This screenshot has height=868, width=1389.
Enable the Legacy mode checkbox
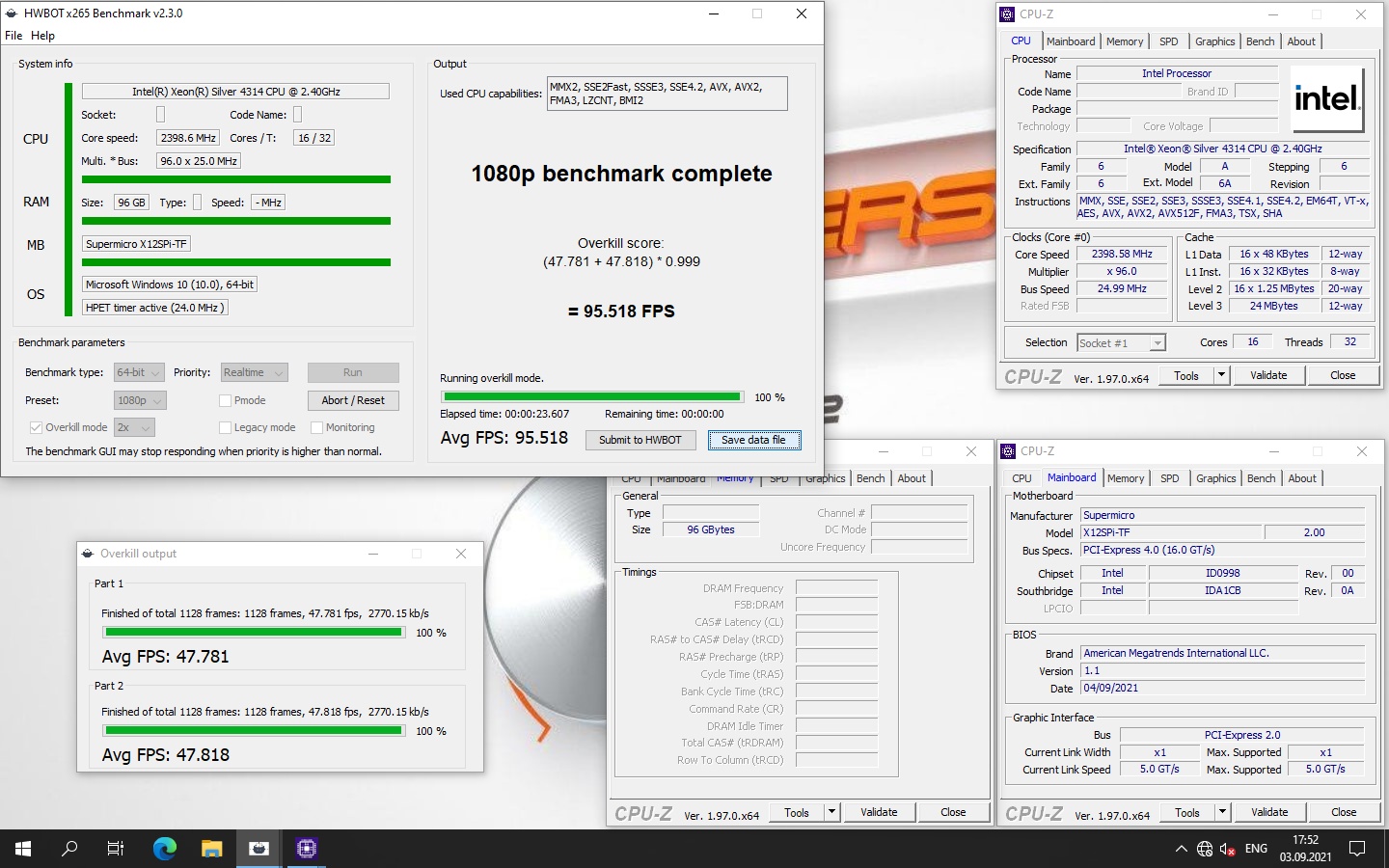(x=225, y=427)
